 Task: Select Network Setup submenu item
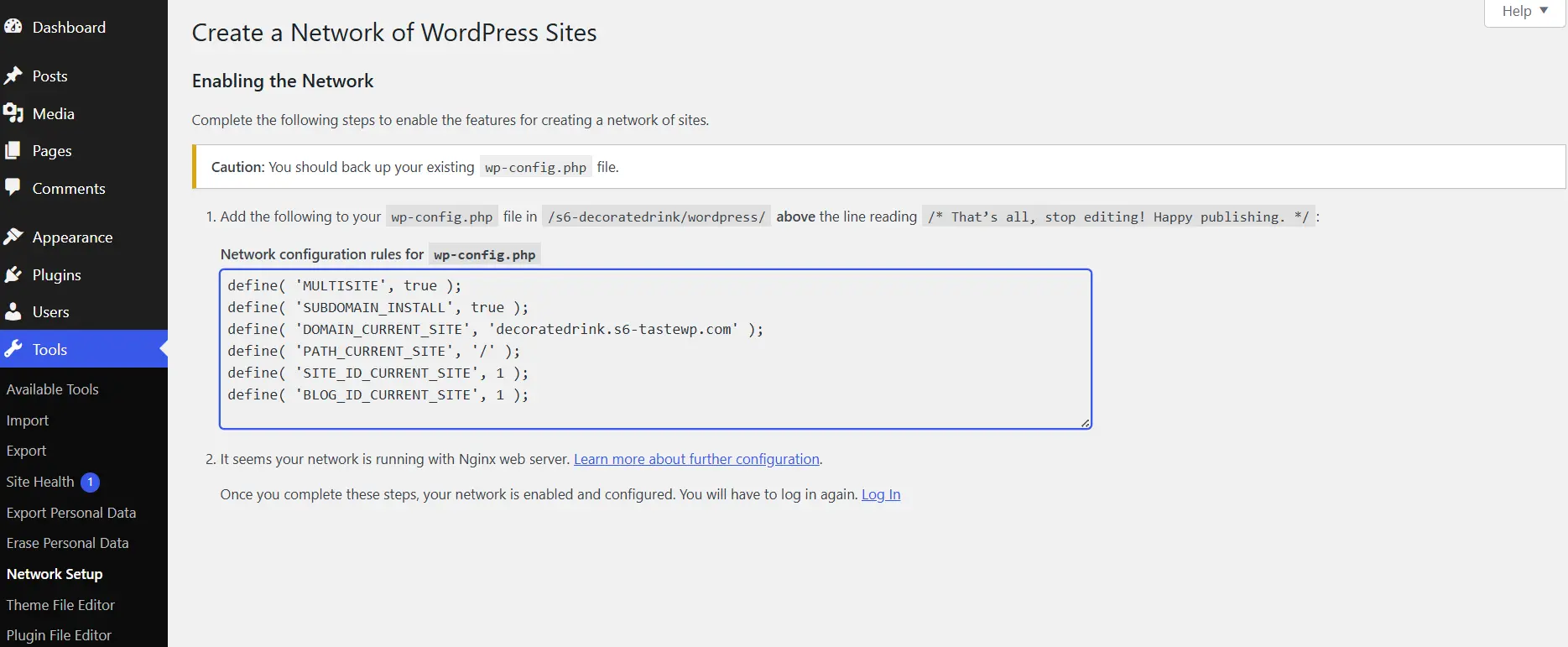coord(55,574)
